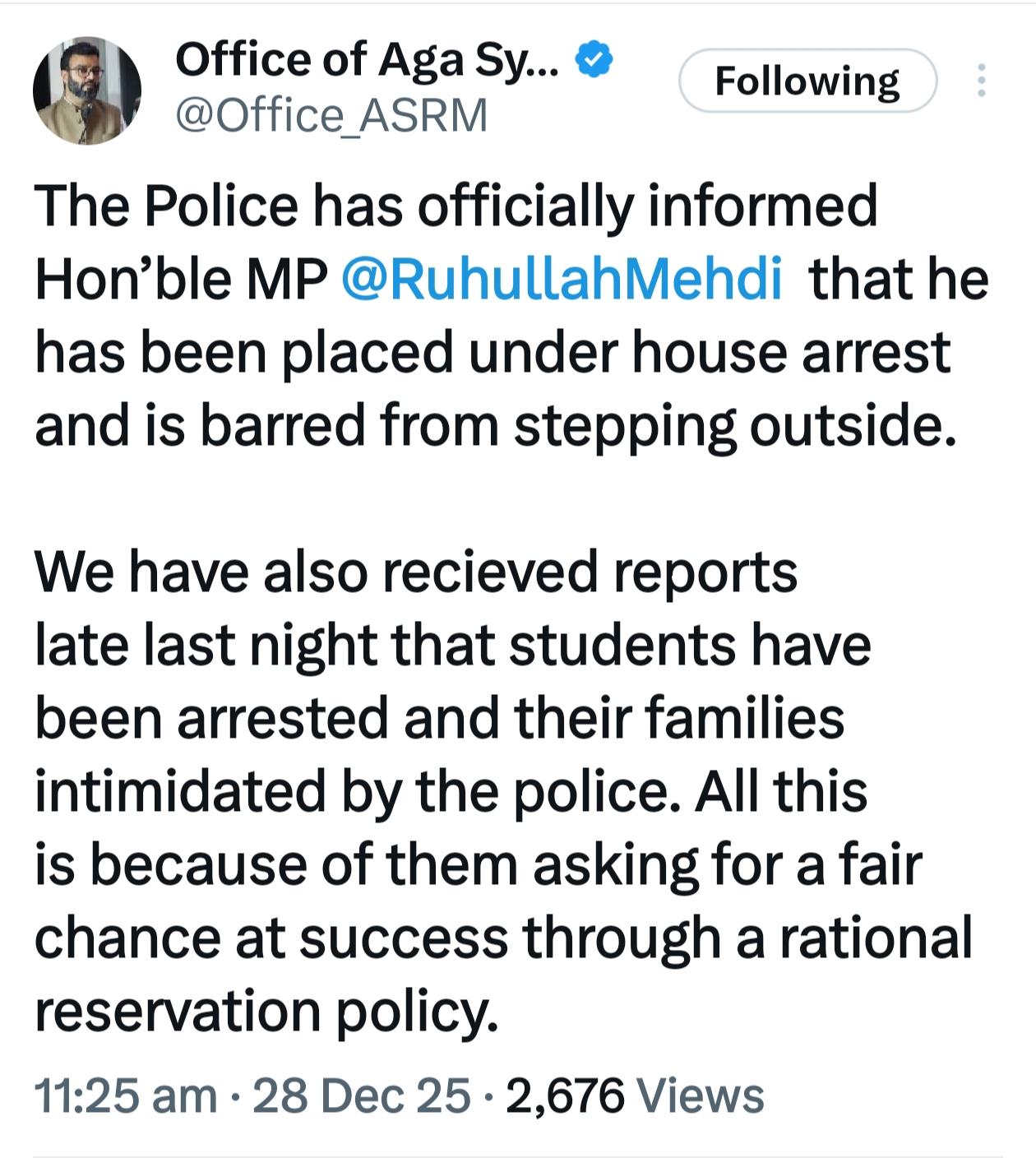Click the "late last night that students" line
This screenshot has width=1036, height=1158.
click(x=452, y=646)
